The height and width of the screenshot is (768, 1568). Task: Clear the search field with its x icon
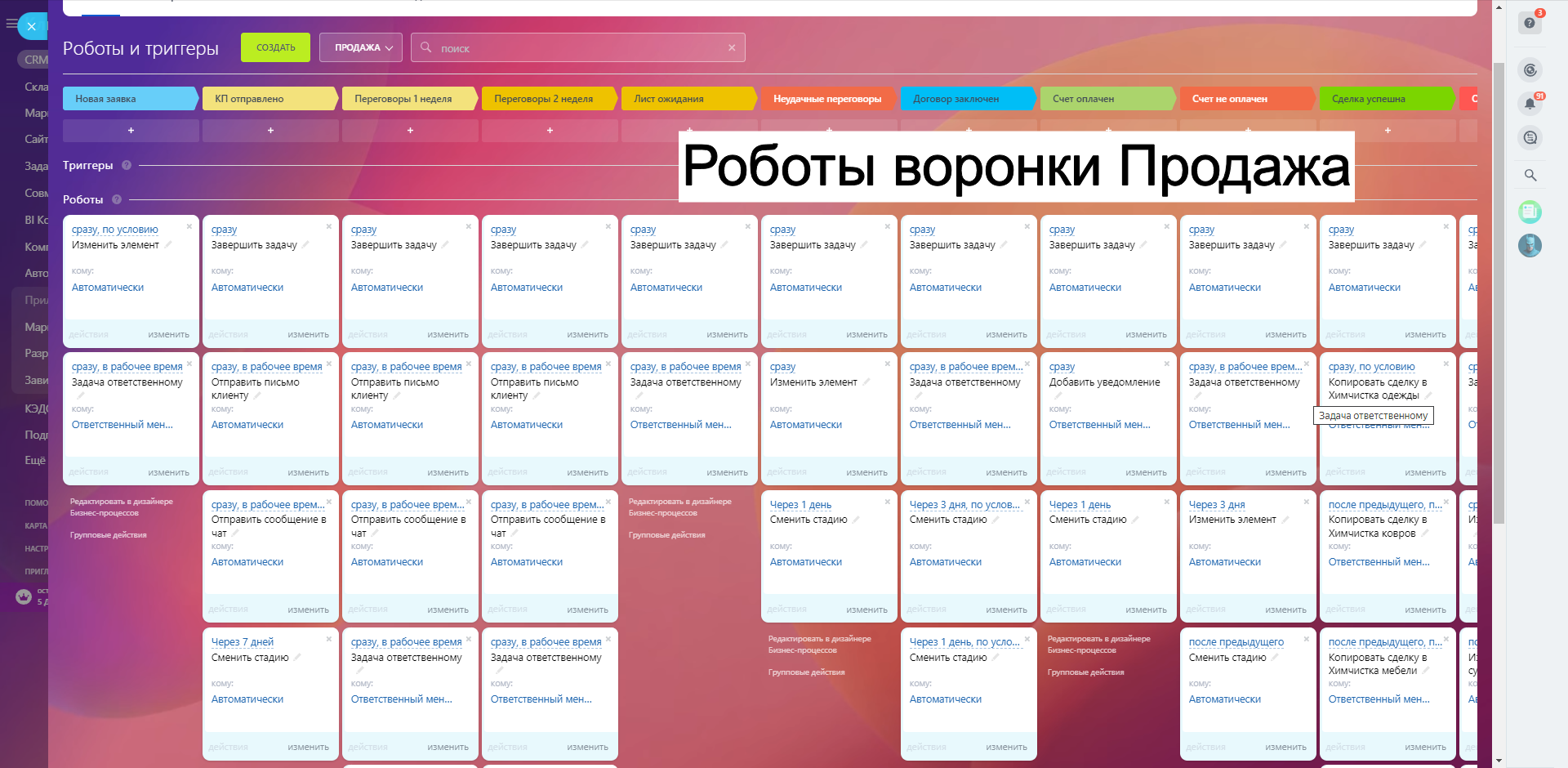click(732, 47)
